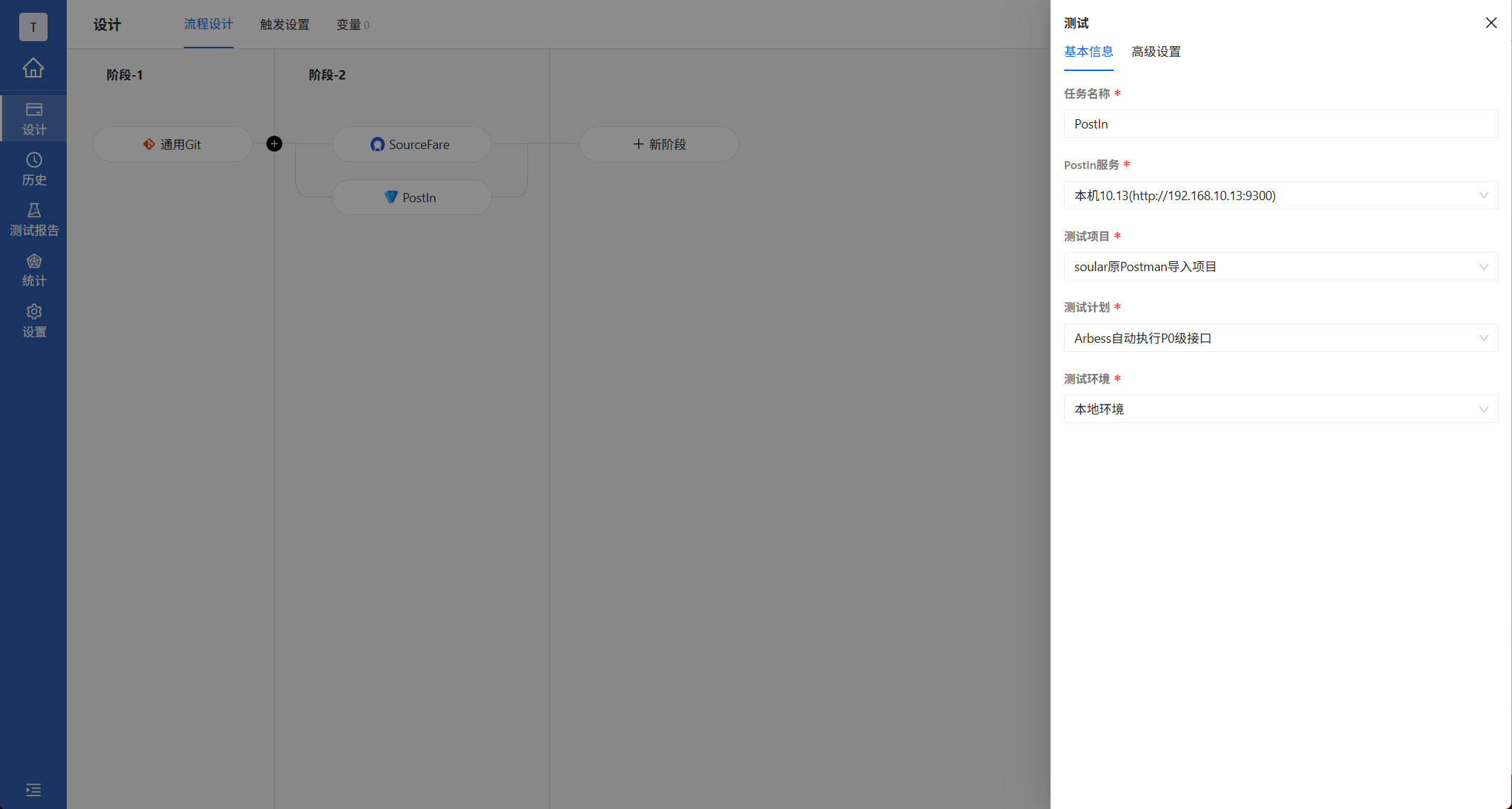Screen dimensions: 1512x809
Task: Expand the 测试计划 dropdown
Action: [1280, 338]
